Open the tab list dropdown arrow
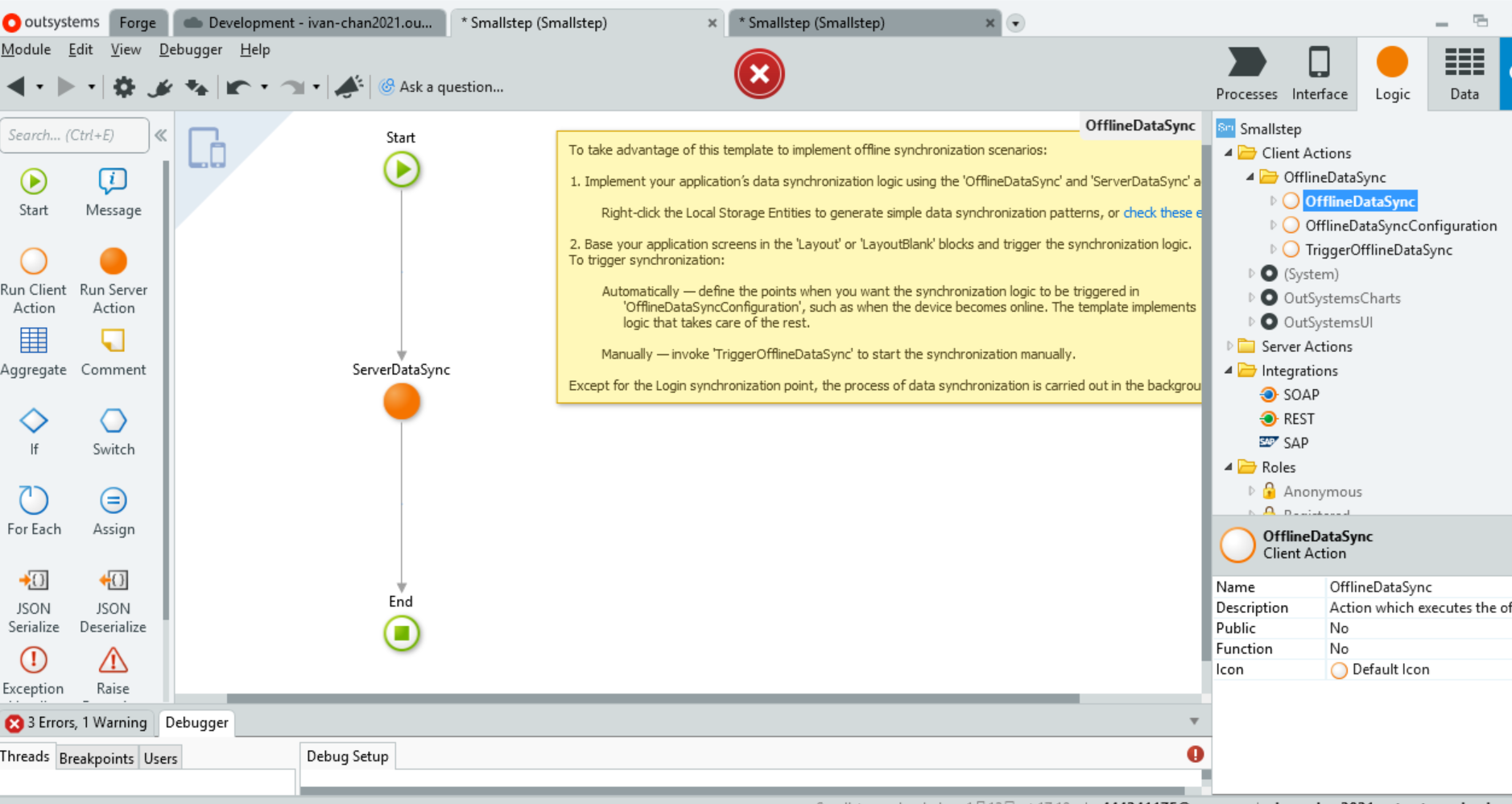The image size is (1512, 804). click(1015, 23)
